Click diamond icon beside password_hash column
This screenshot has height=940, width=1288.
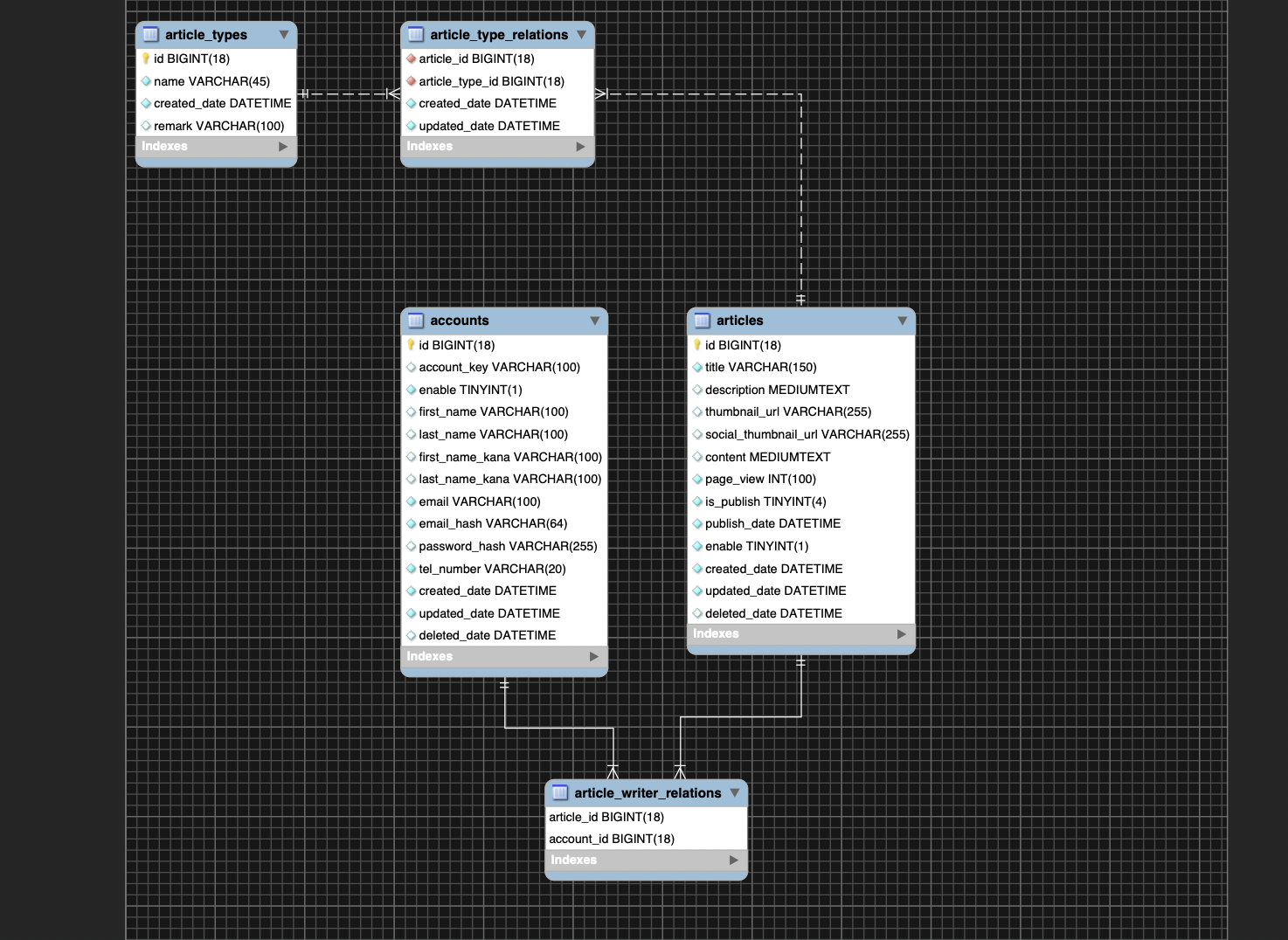click(x=411, y=546)
